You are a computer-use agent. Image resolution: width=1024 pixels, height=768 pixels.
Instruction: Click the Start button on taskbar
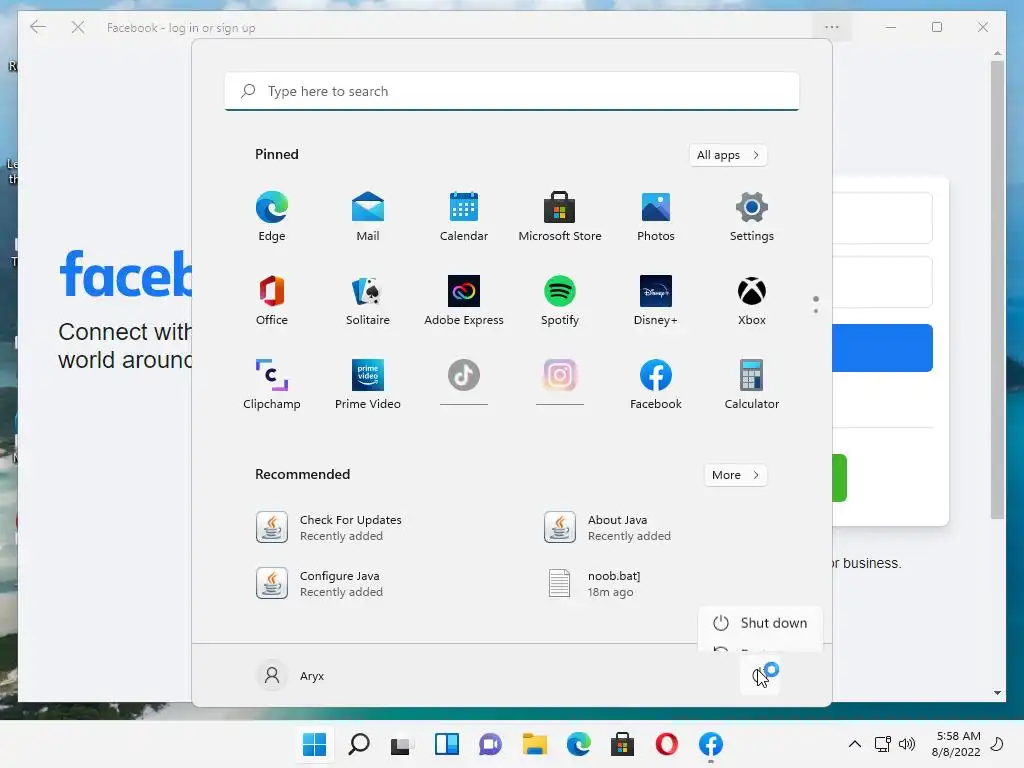point(314,744)
